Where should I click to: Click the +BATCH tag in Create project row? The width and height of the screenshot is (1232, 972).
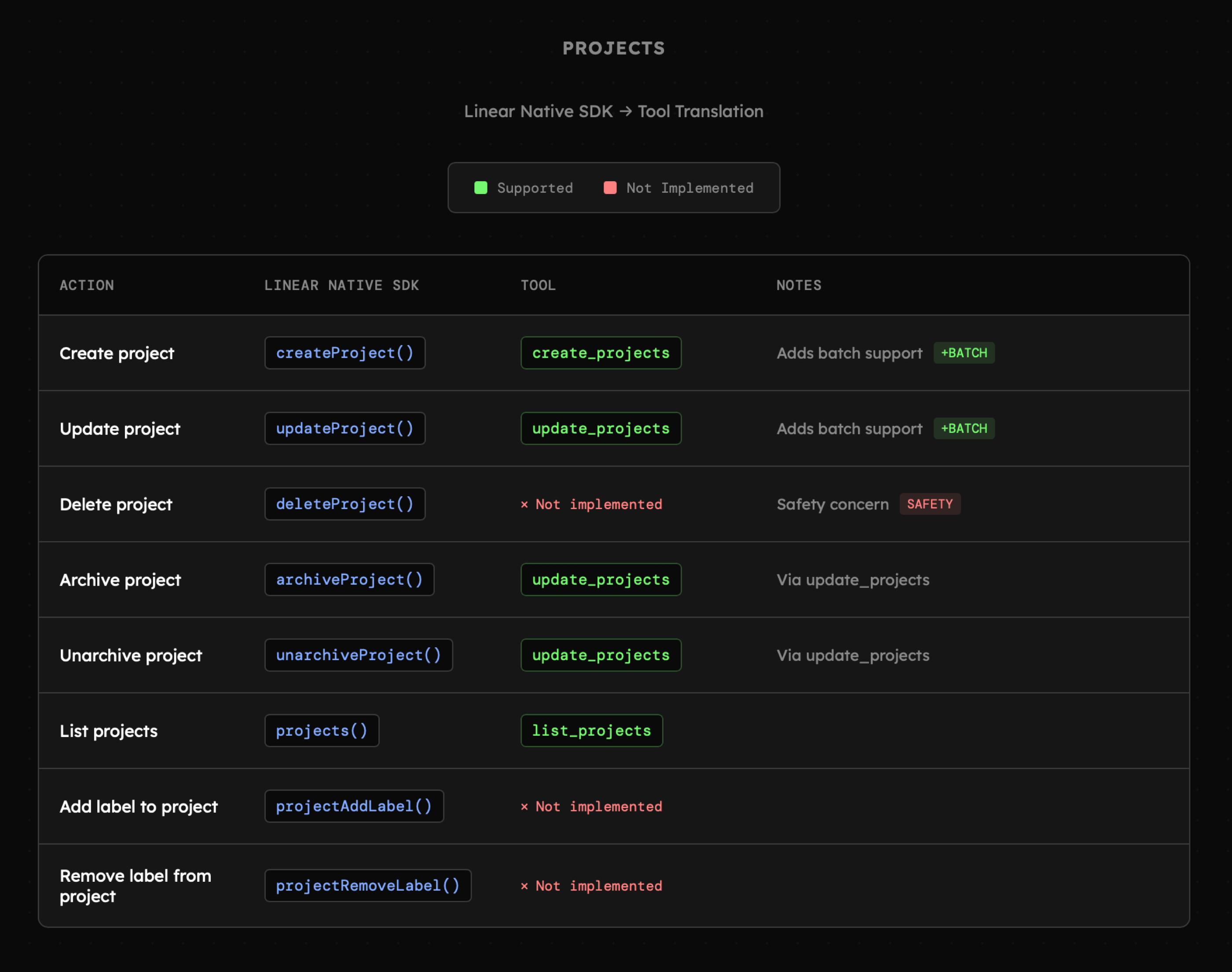[964, 353]
